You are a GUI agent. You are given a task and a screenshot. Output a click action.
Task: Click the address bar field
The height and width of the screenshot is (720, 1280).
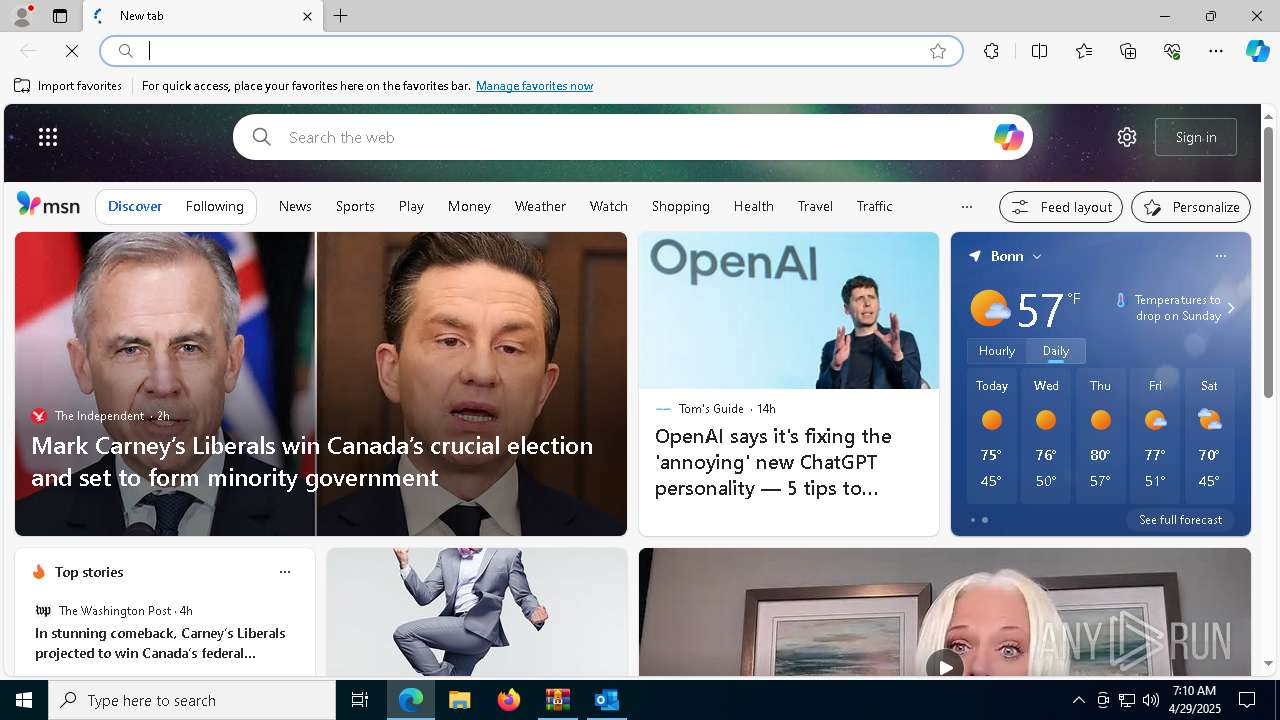click(x=530, y=51)
